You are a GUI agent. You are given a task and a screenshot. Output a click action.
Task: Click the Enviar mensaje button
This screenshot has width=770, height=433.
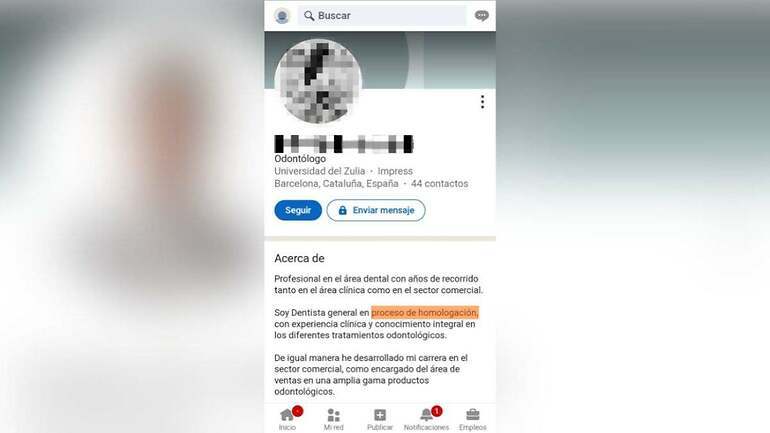click(376, 210)
